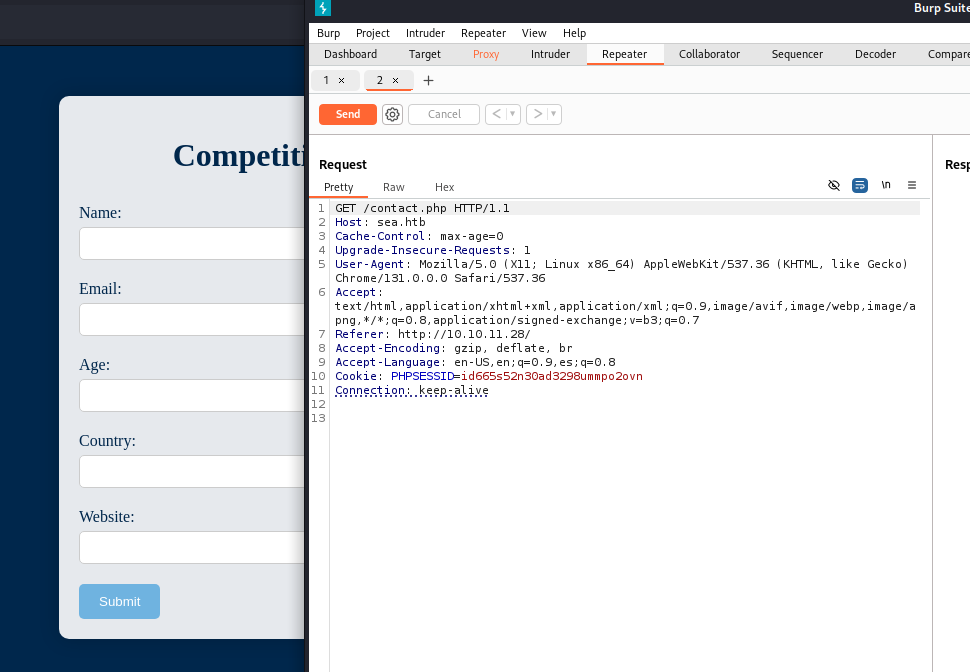Image resolution: width=970 pixels, height=672 pixels.
Task: Go back to previous request in history
Action: point(496,114)
